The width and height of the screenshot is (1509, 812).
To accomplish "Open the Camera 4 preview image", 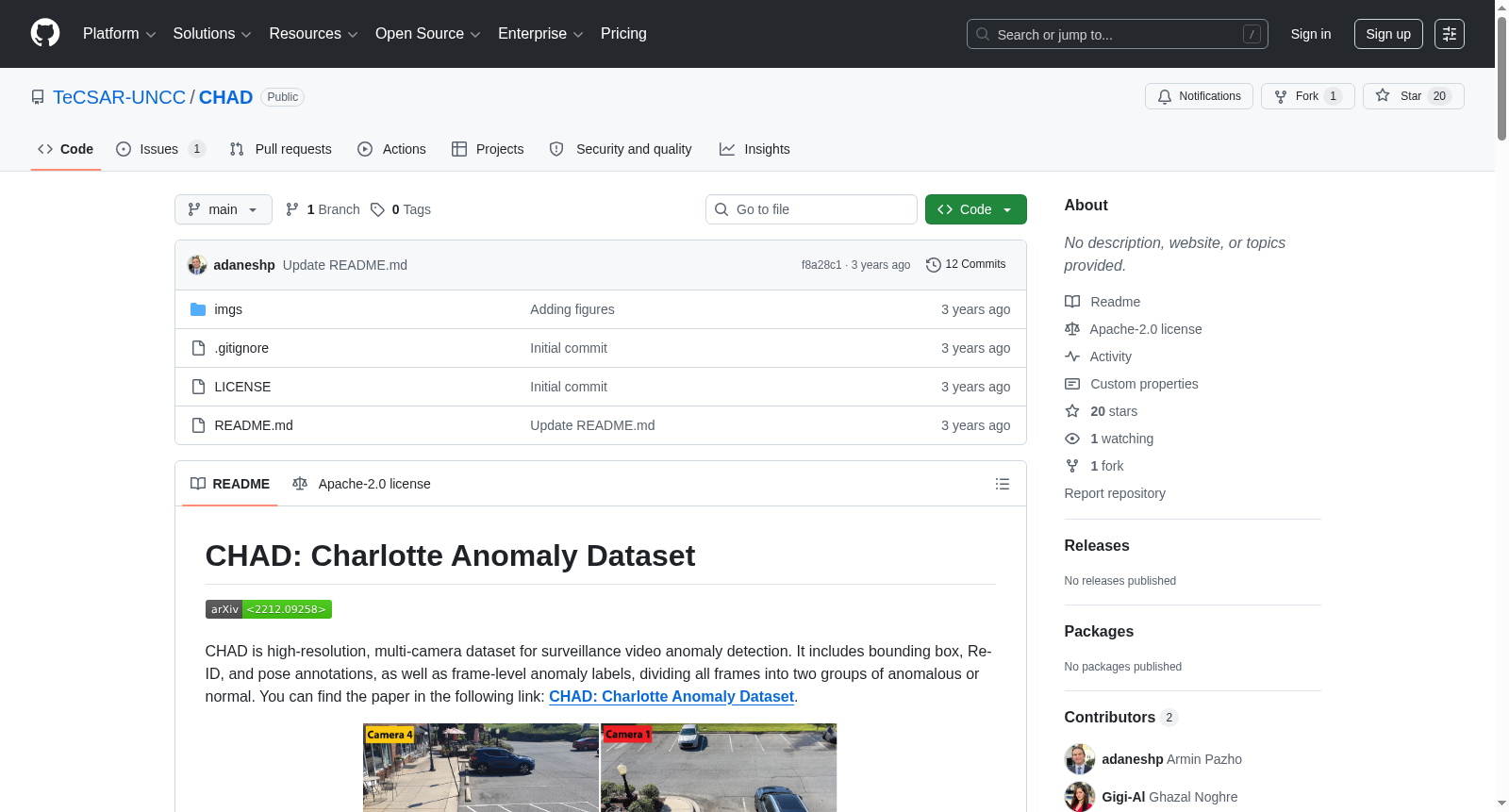I will tap(481, 768).
